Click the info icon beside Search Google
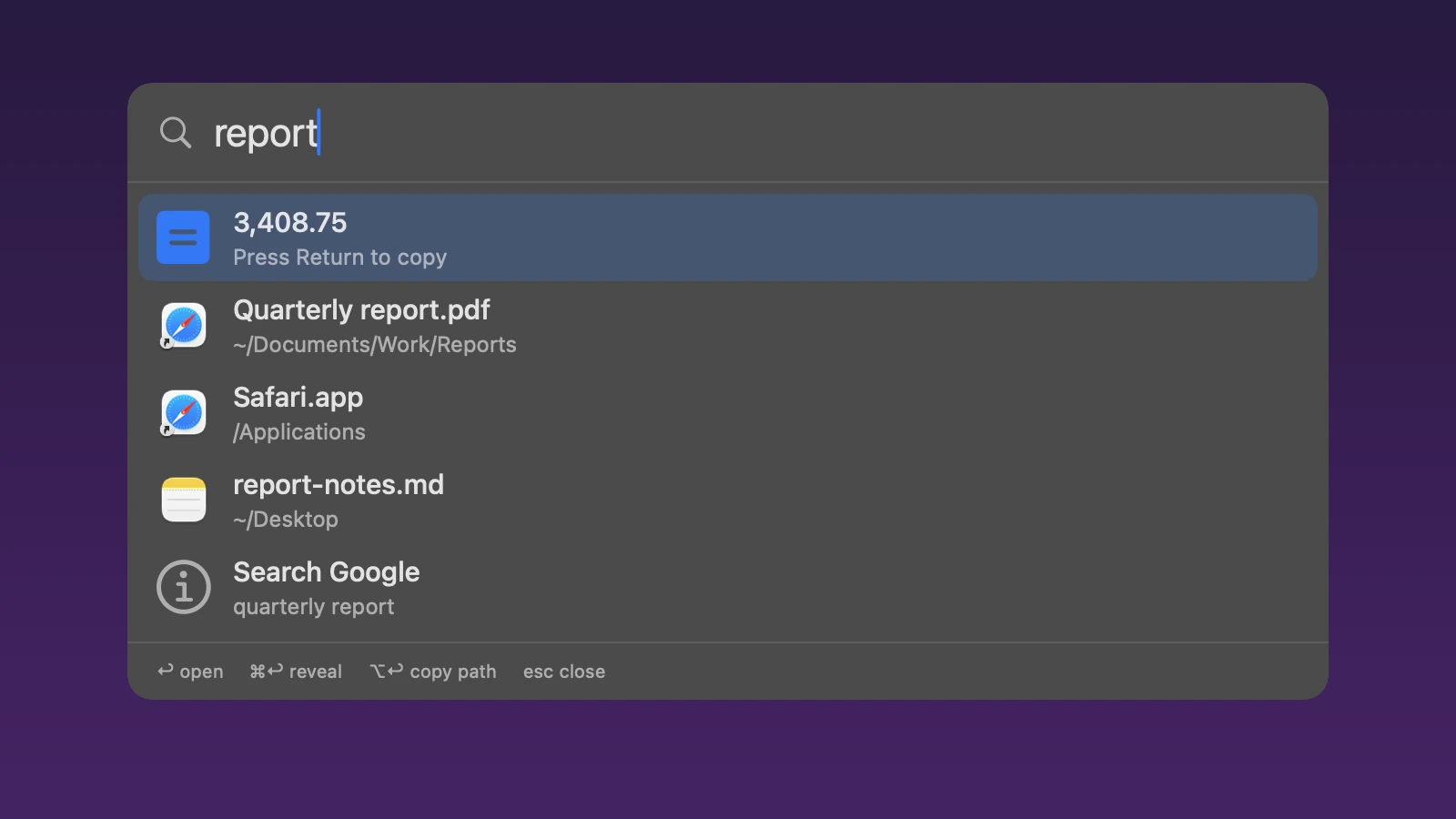Image resolution: width=1456 pixels, height=819 pixels. 183,587
